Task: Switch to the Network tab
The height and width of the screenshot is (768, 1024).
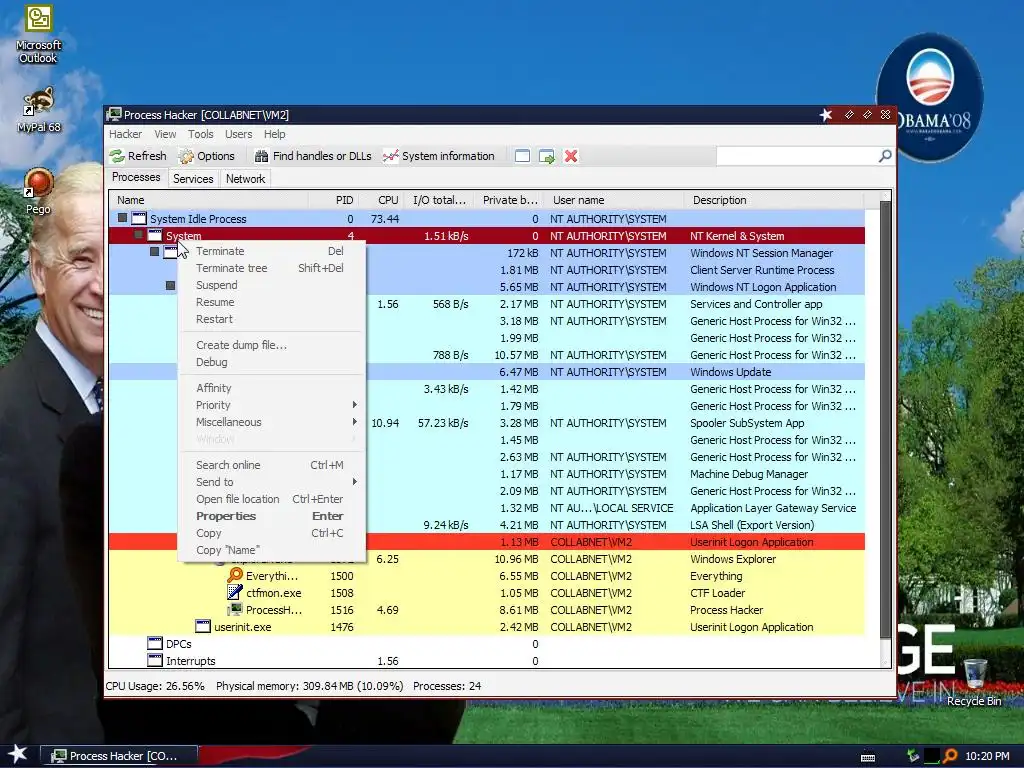Action: pyautogui.click(x=246, y=178)
